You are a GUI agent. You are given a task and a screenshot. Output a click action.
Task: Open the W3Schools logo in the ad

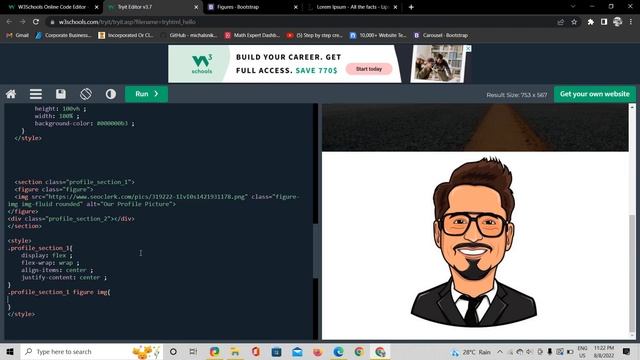[x=202, y=64]
